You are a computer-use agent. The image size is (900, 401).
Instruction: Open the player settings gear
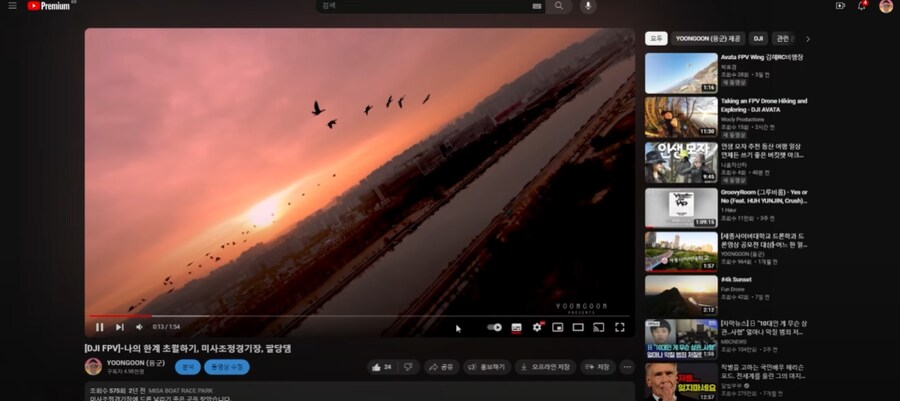(x=537, y=327)
